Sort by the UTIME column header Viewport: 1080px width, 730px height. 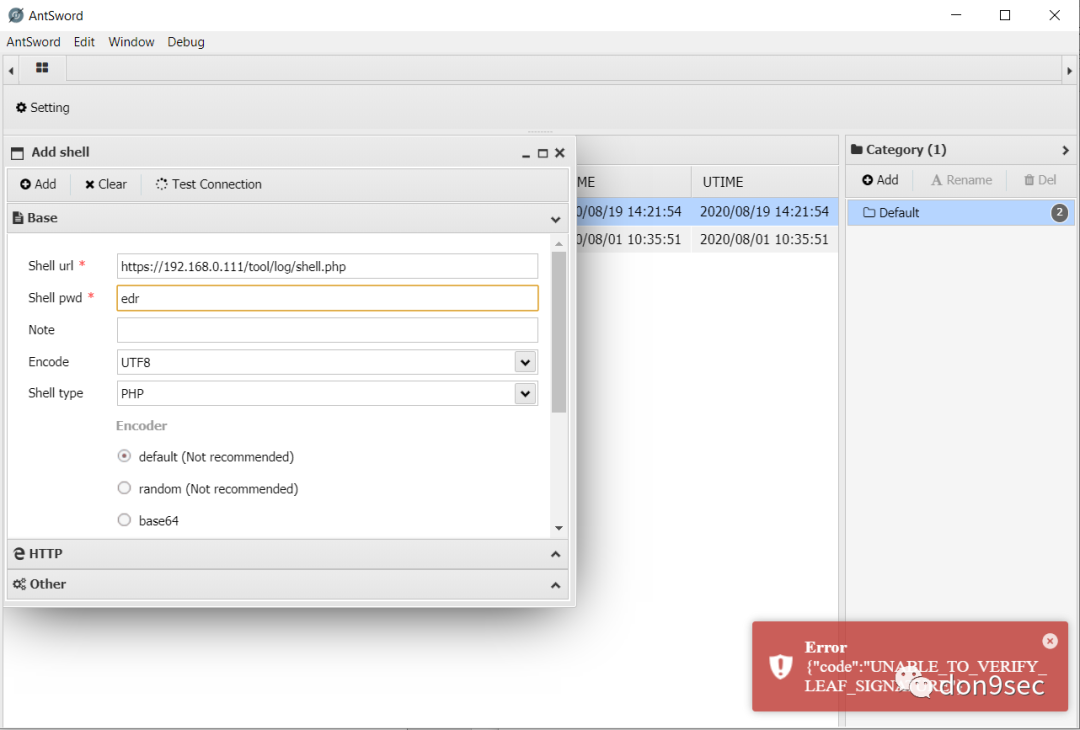(x=765, y=182)
